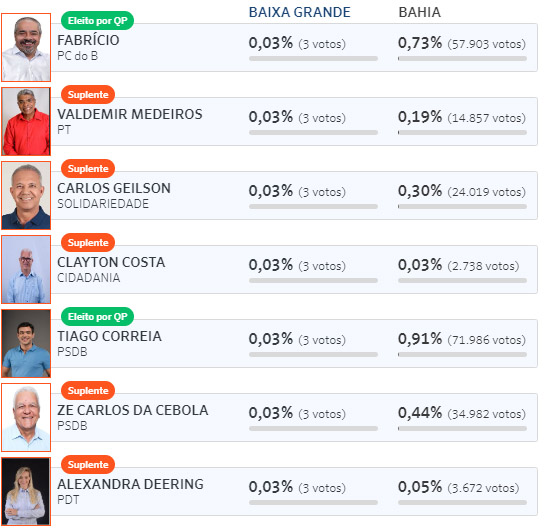
Task: Open the ZE CARLOS DA CEBOLA name
Action: [x=133, y=410]
